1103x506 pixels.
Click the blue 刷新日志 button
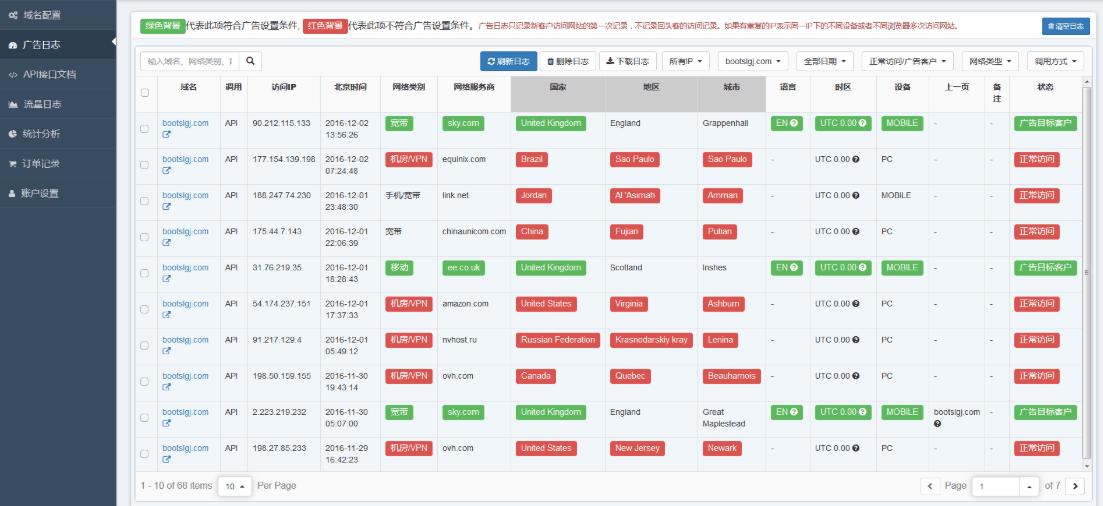(x=508, y=61)
